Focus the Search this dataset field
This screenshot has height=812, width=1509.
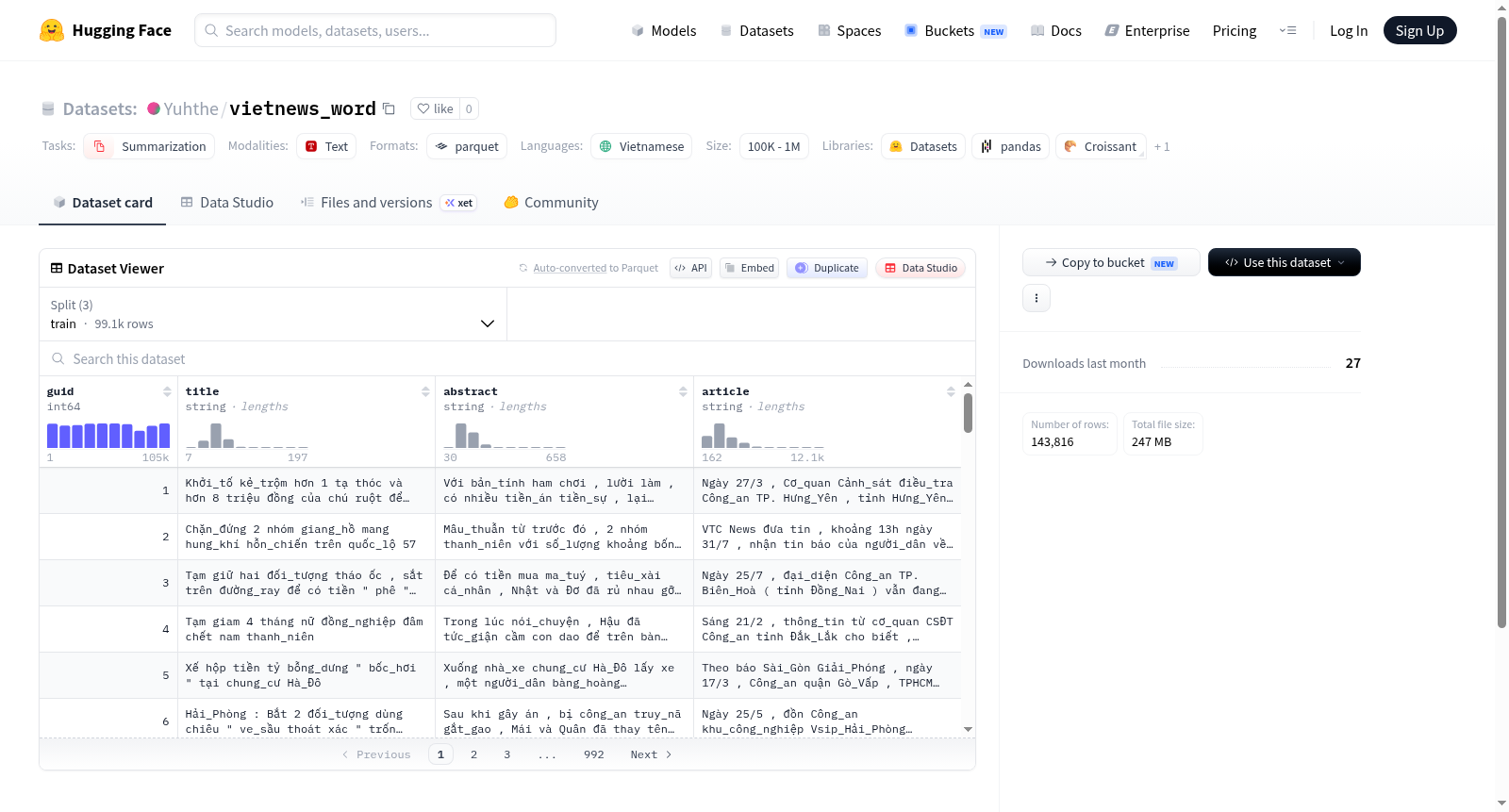507,358
